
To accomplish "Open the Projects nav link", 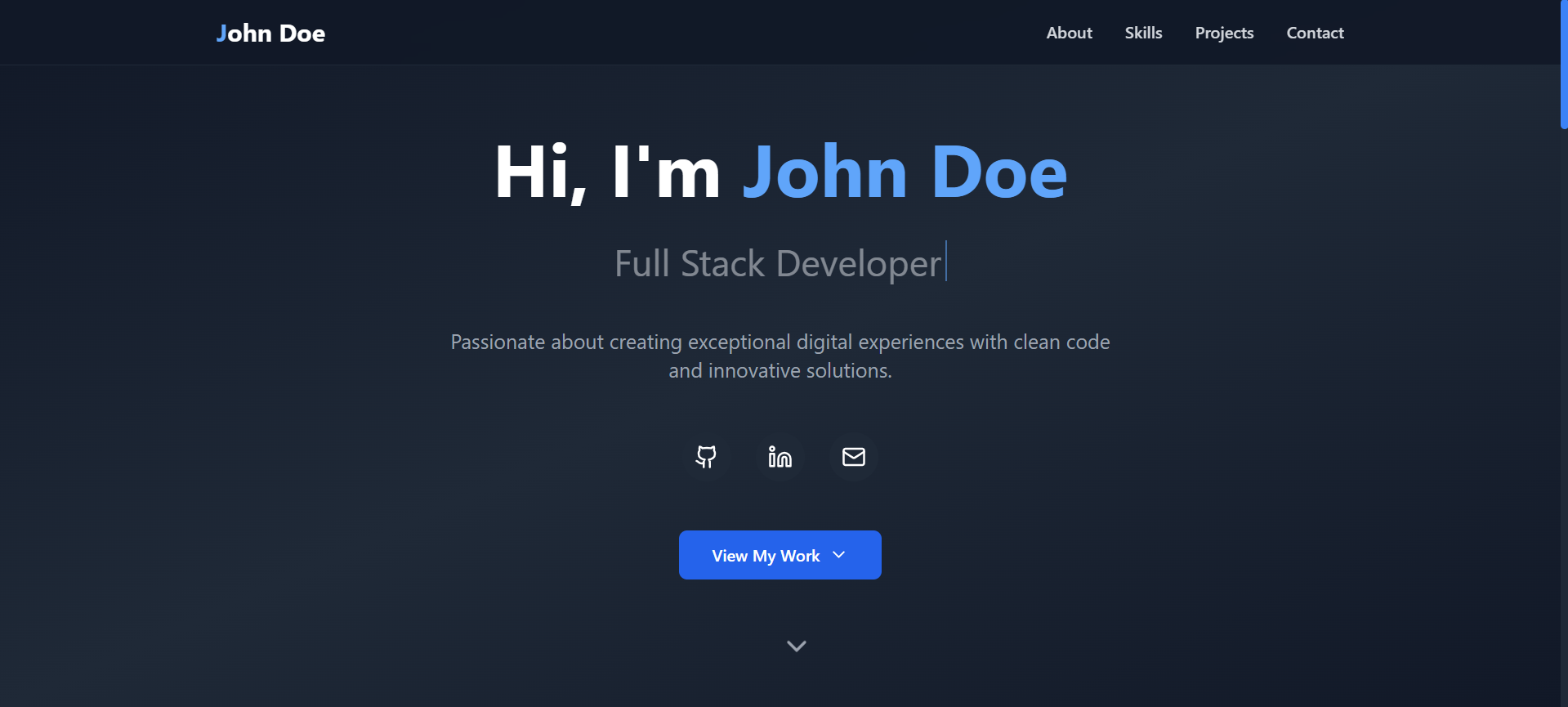I will (x=1224, y=33).
